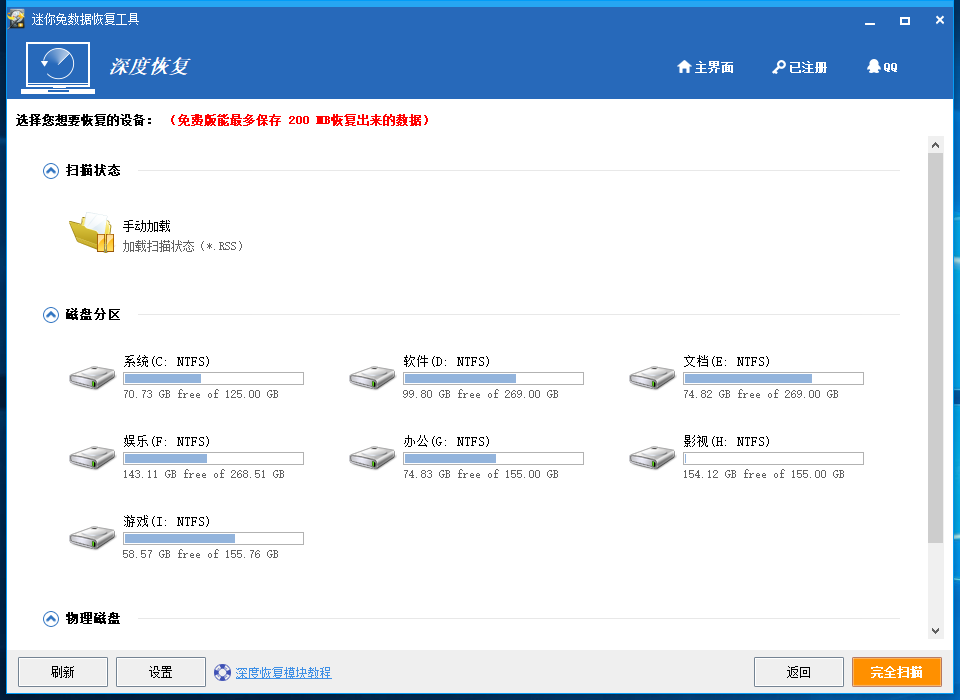Viewport: 960px width, 700px height.
Task: Click the usage bar of the 系统 C drive
Action: (x=213, y=378)
